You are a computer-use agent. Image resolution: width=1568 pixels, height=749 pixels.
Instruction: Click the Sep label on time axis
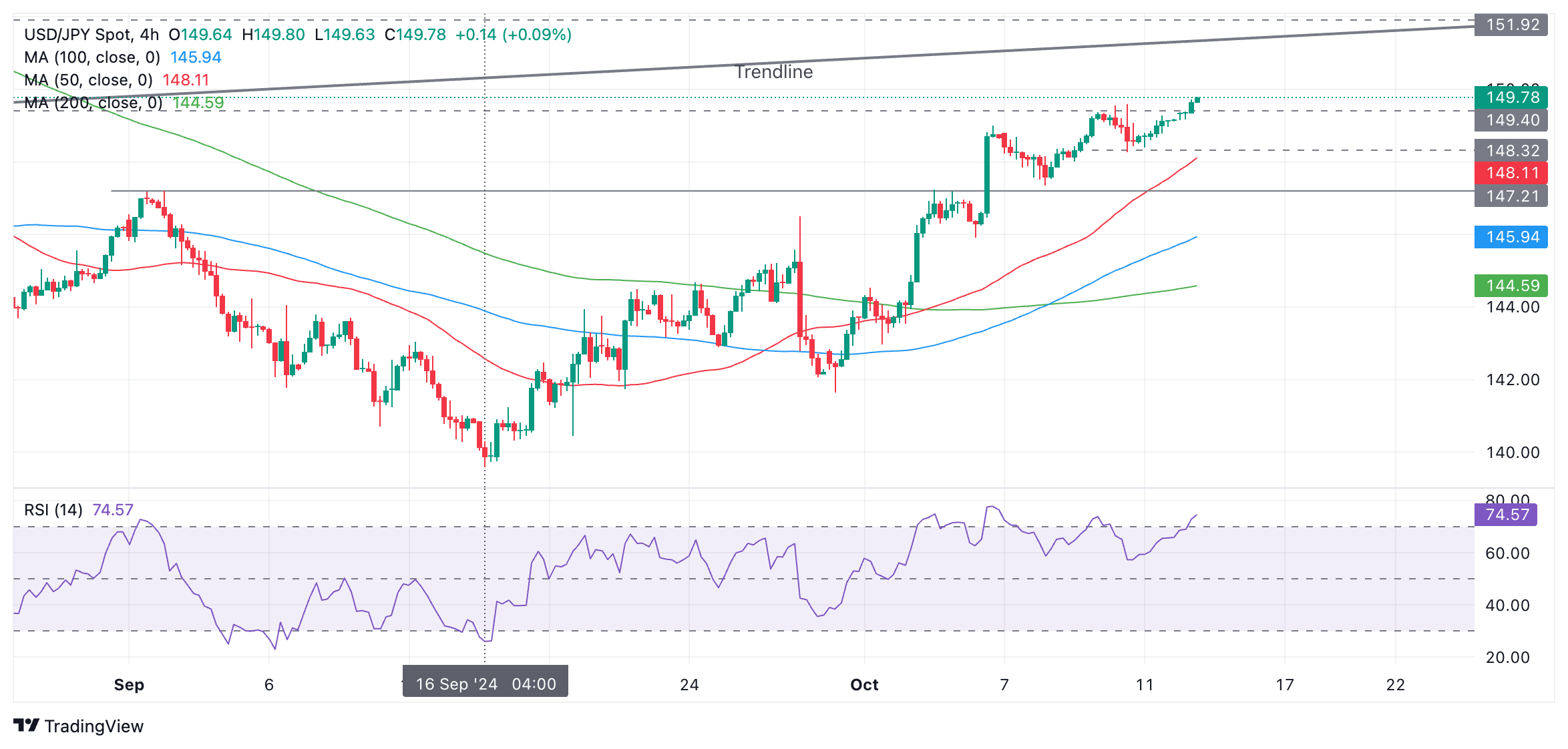click(x=129, y=685)
